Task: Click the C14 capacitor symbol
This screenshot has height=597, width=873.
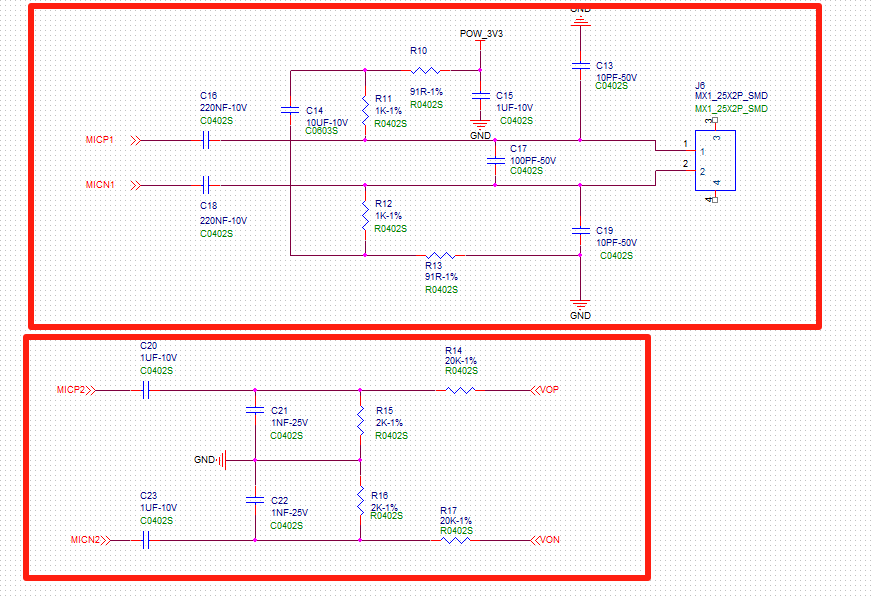Action: [290, 110]
